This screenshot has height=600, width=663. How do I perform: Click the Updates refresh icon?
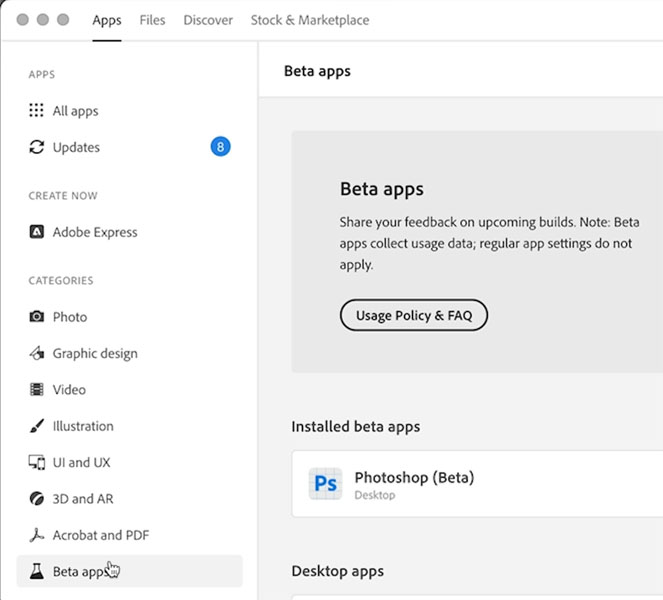point(36,147)
